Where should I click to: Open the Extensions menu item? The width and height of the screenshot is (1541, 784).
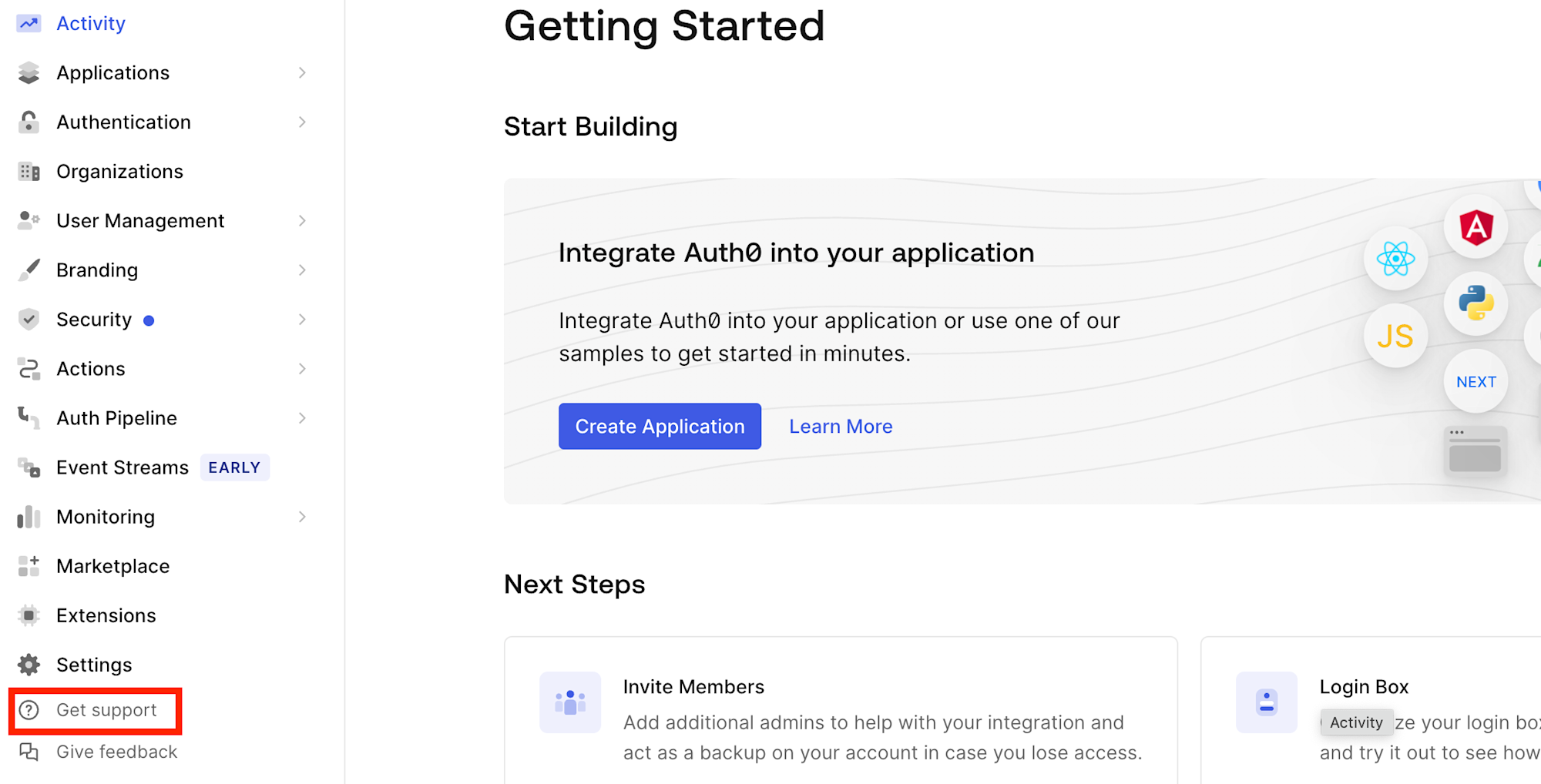point(106,615)
